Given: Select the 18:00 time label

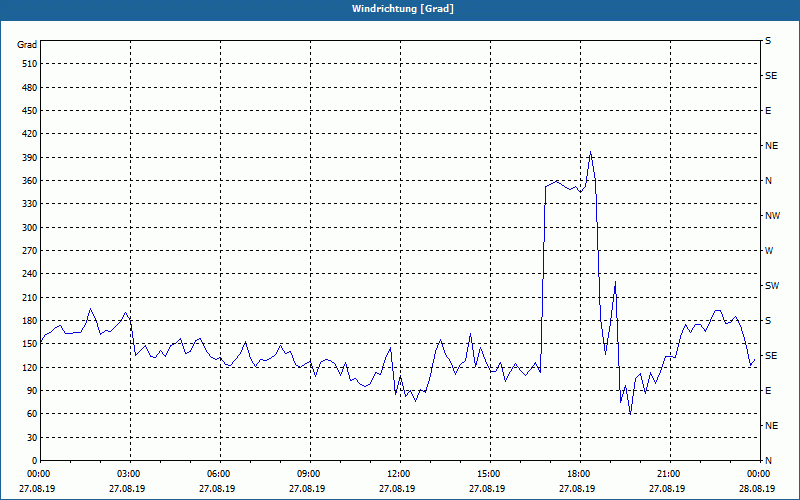Looking at the screenshot, I should pos(581,473).
